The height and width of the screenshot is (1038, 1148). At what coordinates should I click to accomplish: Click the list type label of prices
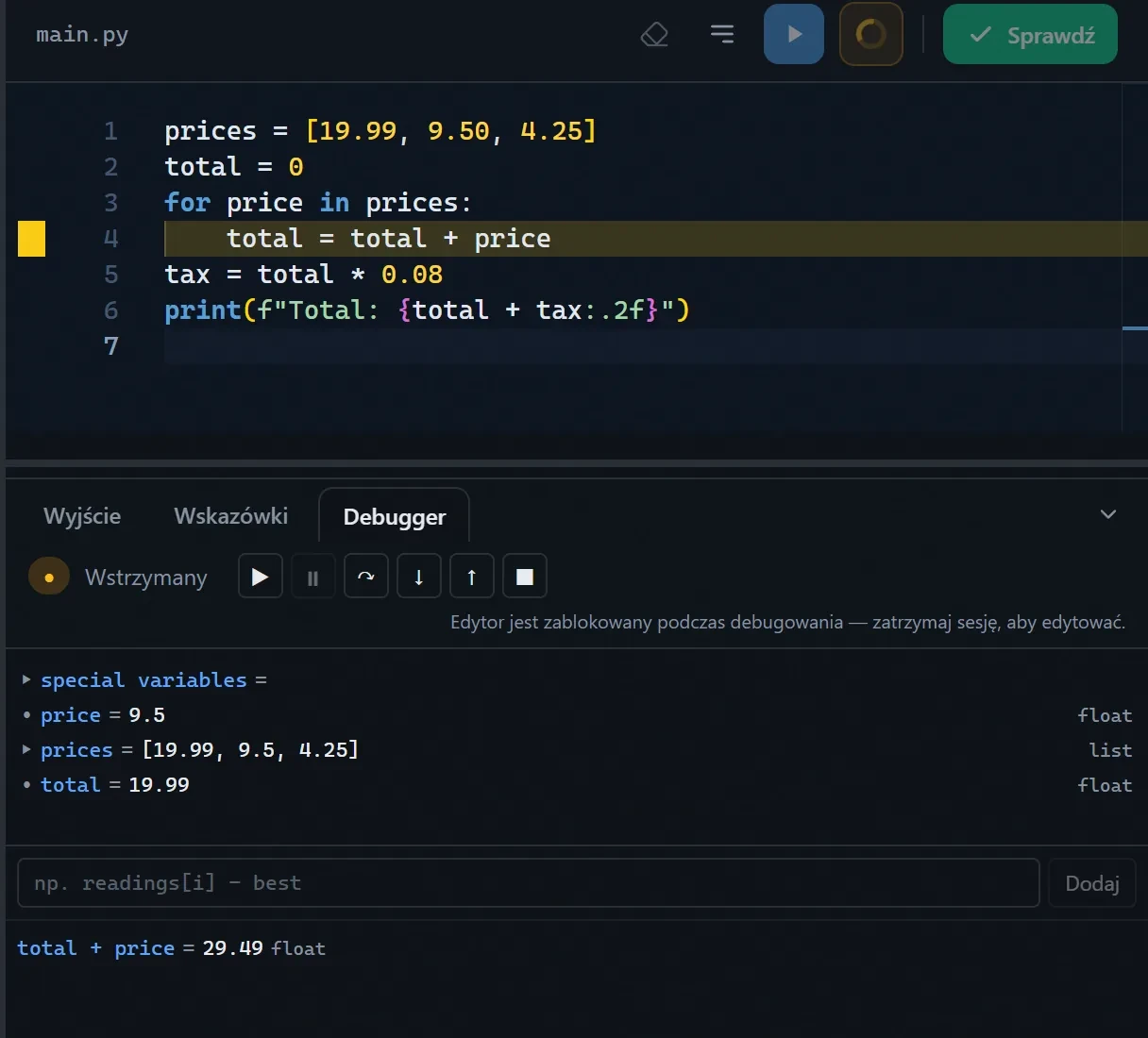[x=1110, y=750]
